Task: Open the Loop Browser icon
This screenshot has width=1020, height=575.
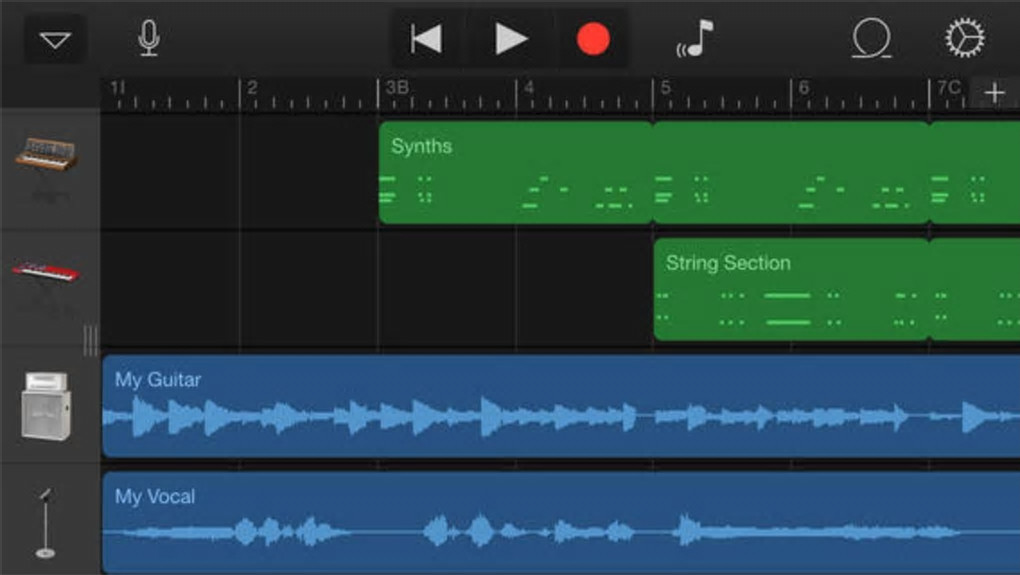Action: 871,38
